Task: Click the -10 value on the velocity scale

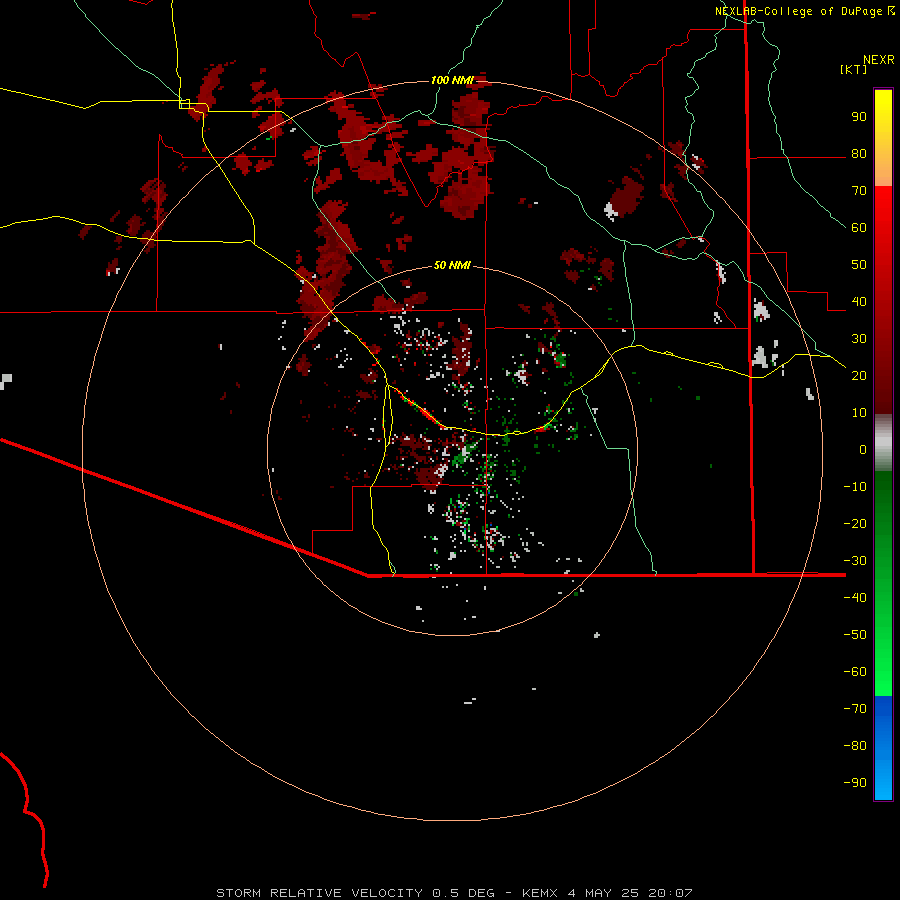Action: click(x=855, y=487)
